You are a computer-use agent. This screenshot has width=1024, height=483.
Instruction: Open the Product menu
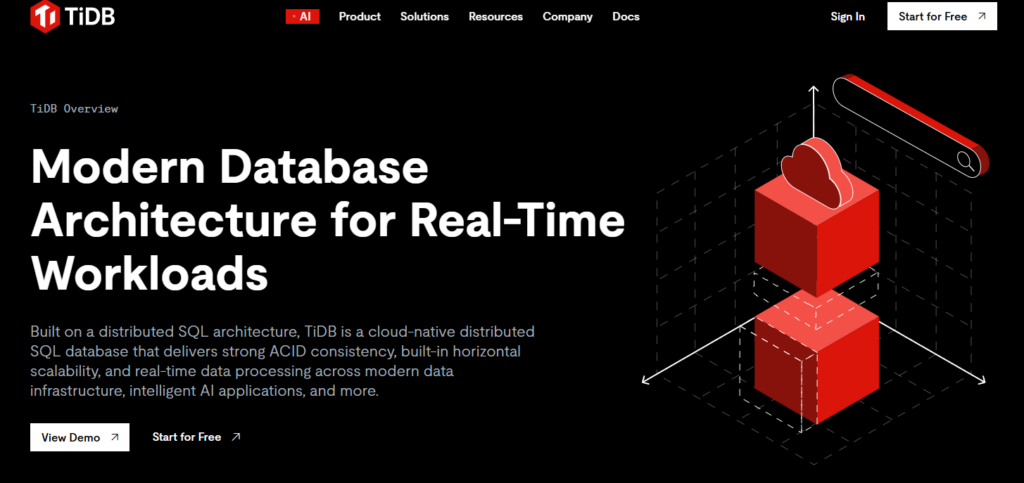(x=360, y=17)
